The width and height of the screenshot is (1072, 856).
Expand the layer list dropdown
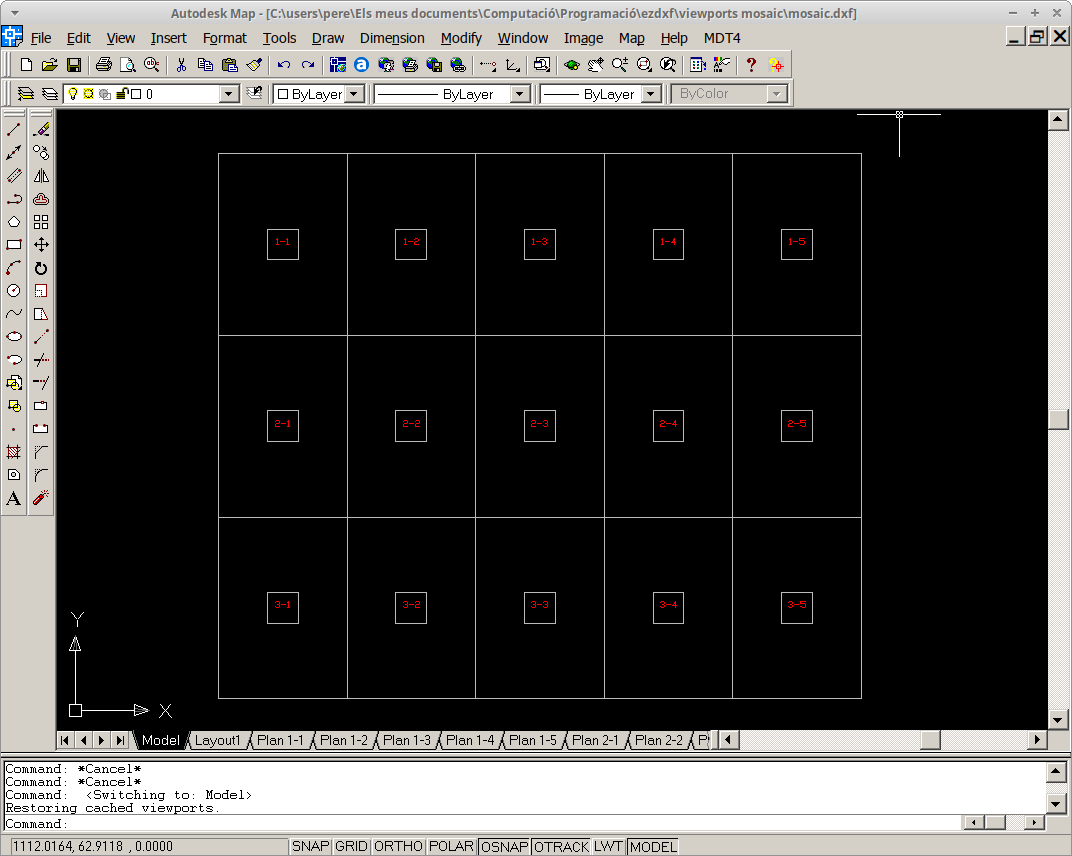[x=229, y=94]
